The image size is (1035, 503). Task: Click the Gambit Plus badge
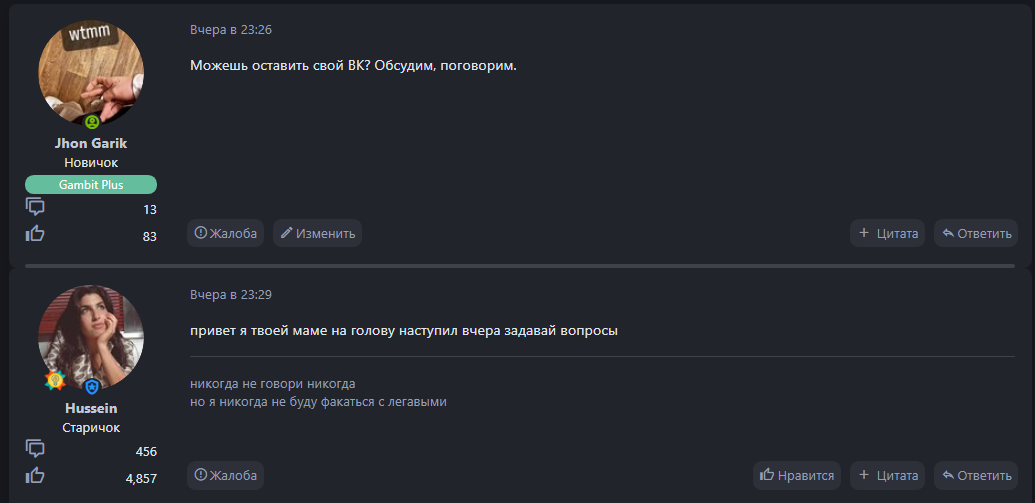(91, 184)
